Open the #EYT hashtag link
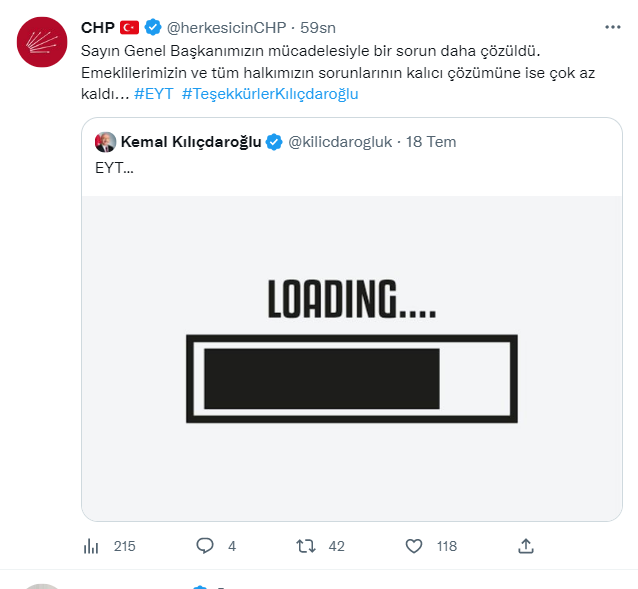 click(x=154, y=94)
